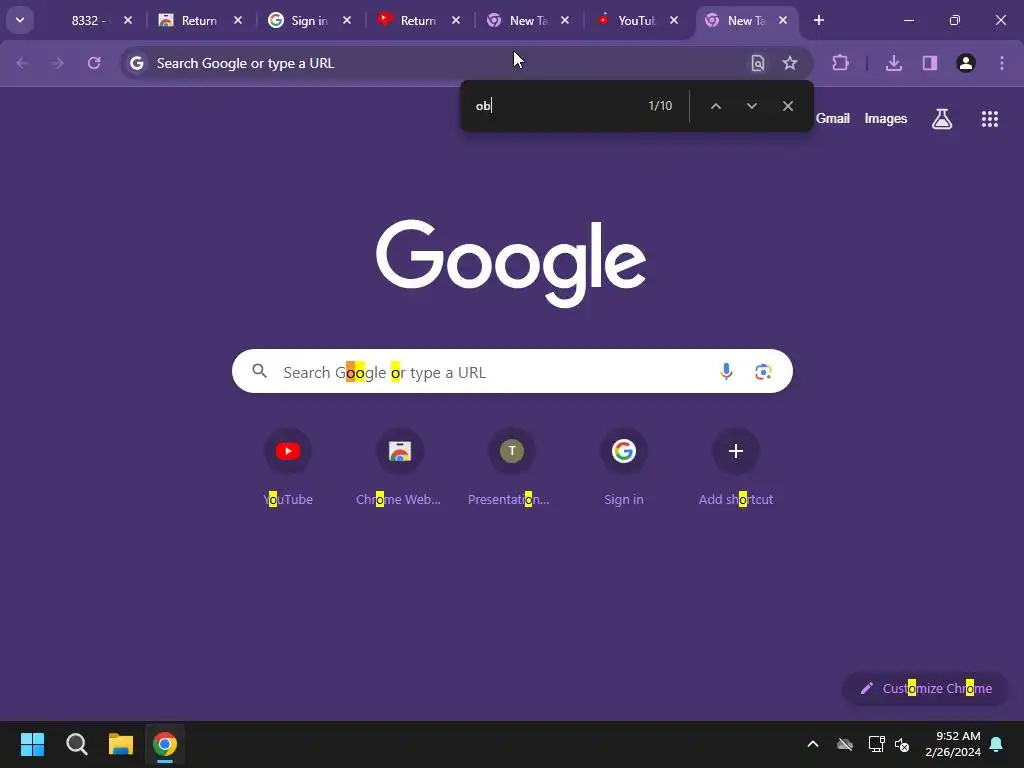1024x768 pixels.
Task: Toggle the side panel icon
Action: 930,63
